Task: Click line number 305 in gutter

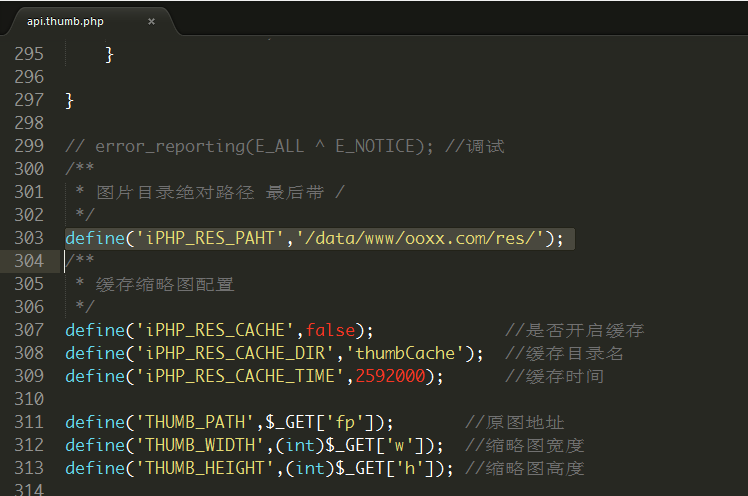Action: click(29, 284)
